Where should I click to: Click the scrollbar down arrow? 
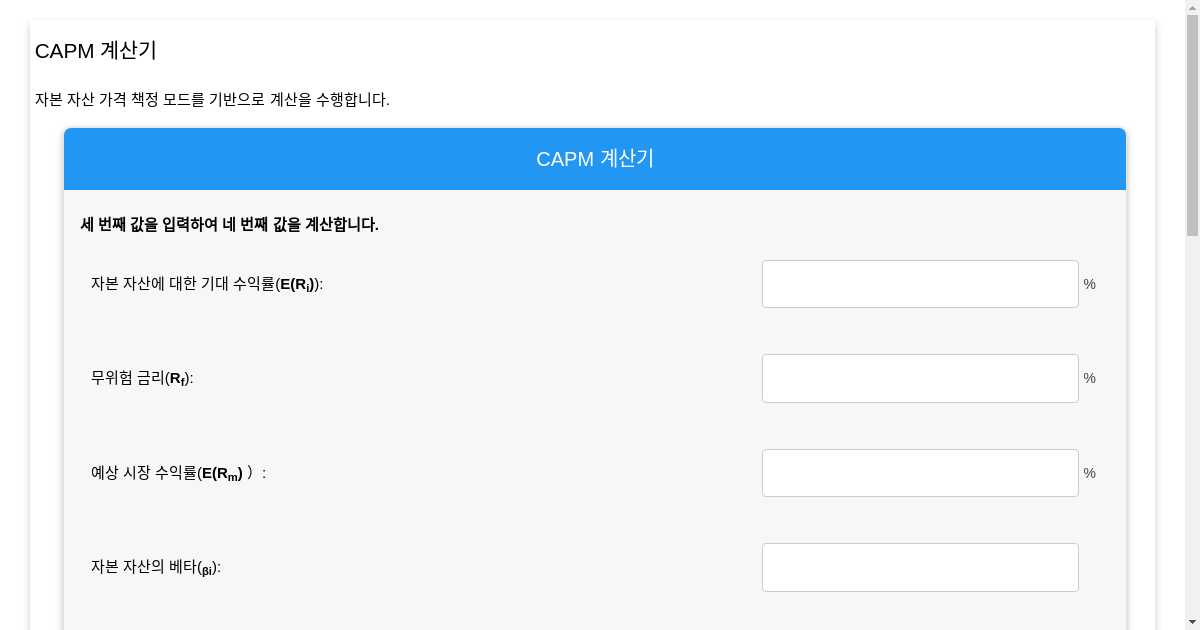(x=1193, y=622)
